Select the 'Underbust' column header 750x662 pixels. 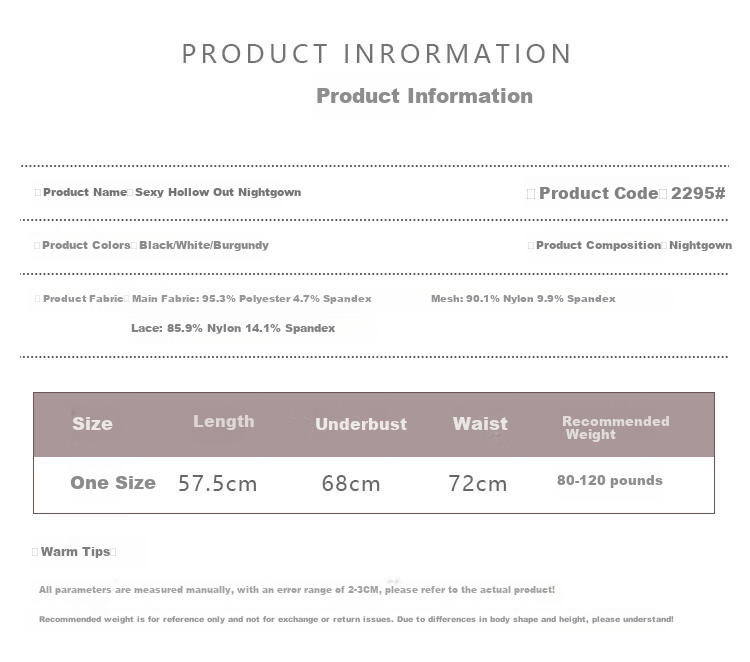[x=361, y=424]
